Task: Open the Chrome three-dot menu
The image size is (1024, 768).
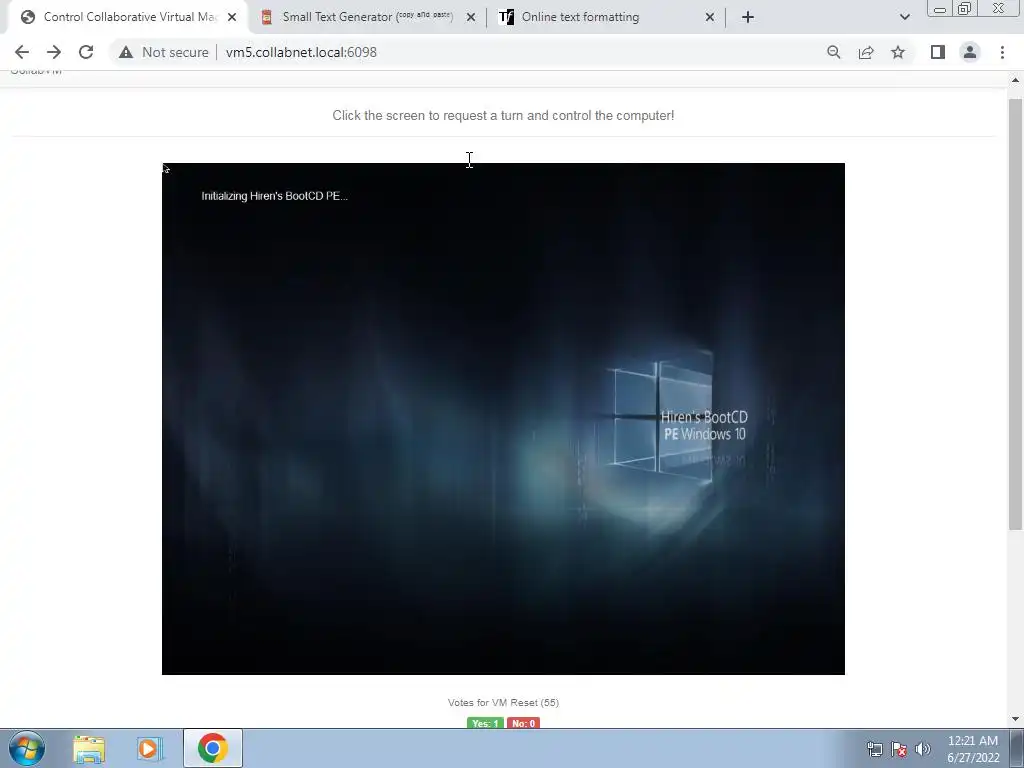Action: click(x=1002, y=52)
